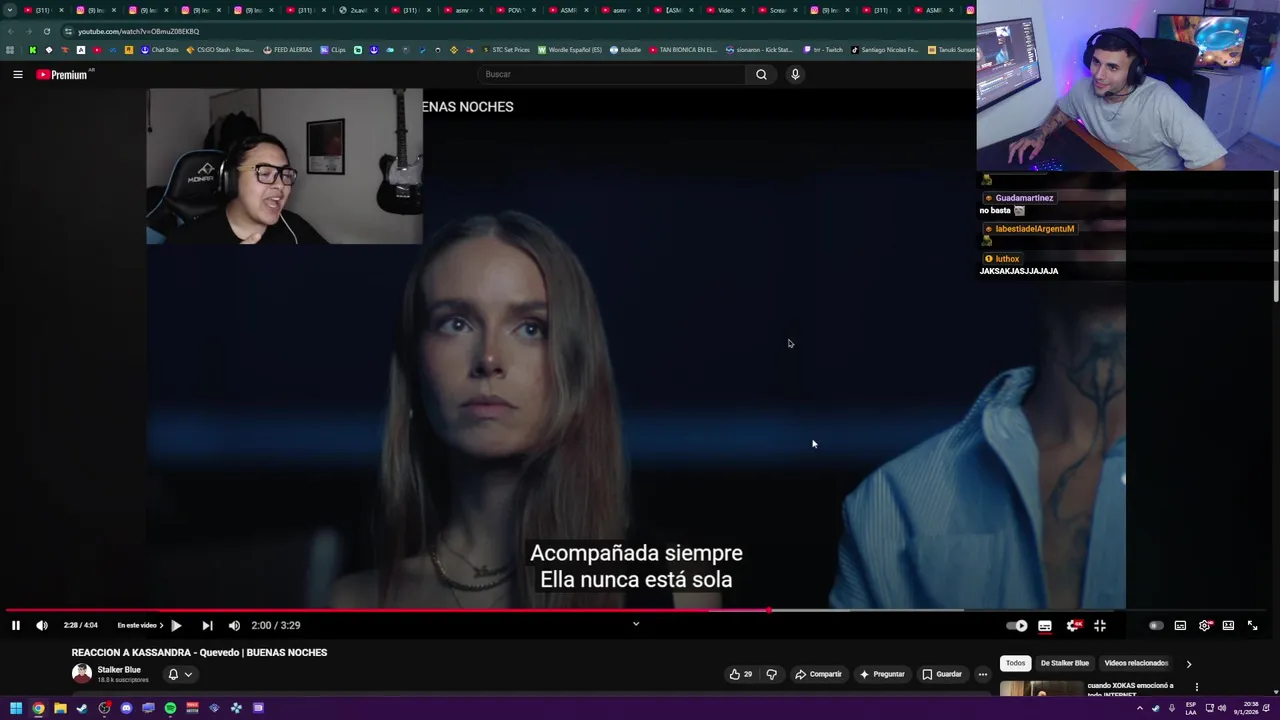The height and width of the screenshot is (720, 1280).
Task: Mute the outer player volume beside 2:28 / 4:04
Action: click(x=42, y=625)
